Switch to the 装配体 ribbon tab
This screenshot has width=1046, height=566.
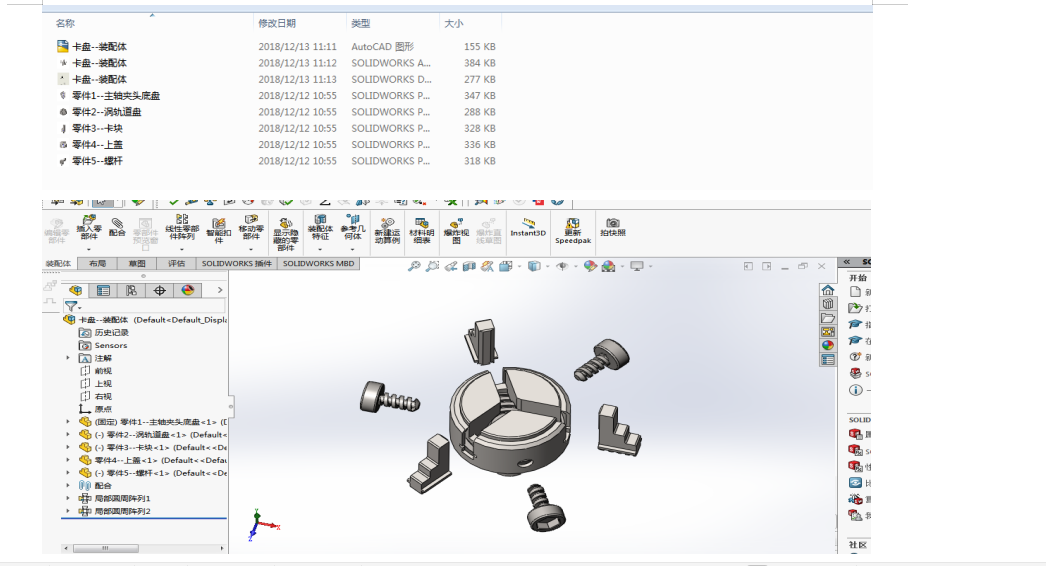click(58, 264)
